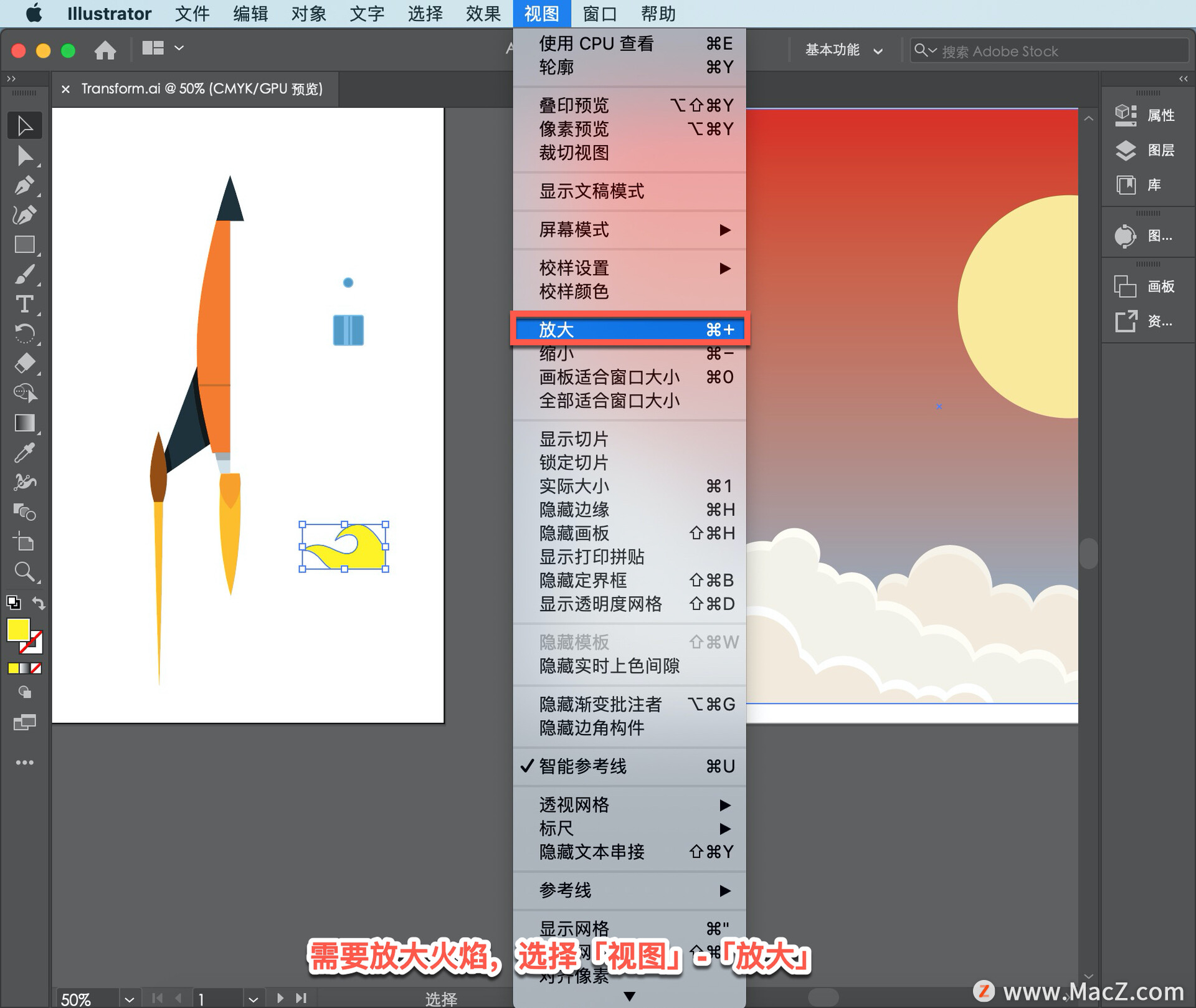Screen dimensions: 1196x1008
Task: Open the zoom level 50% dropdown
Action: click(x=129, y=999)
